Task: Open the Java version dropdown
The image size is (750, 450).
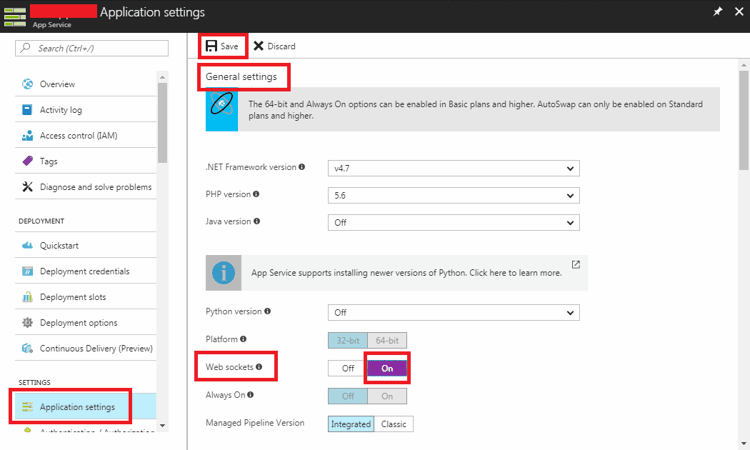Action: pyautogui.click(x=453, y=222)
